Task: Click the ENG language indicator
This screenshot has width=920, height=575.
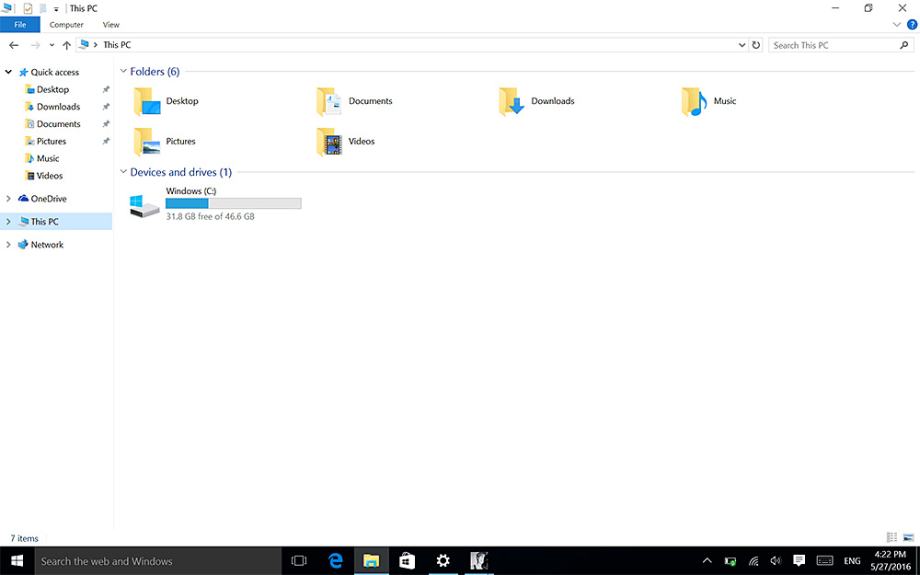Action: click(x=852, y=562)
